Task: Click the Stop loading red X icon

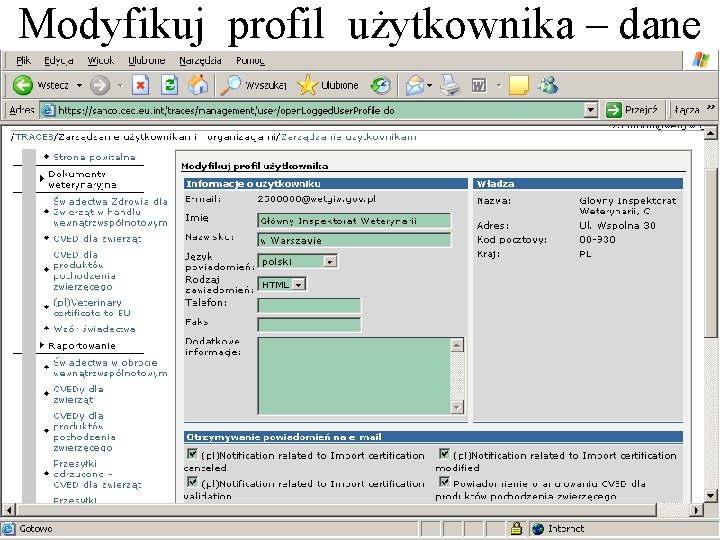Action: [x=141, y=85]
